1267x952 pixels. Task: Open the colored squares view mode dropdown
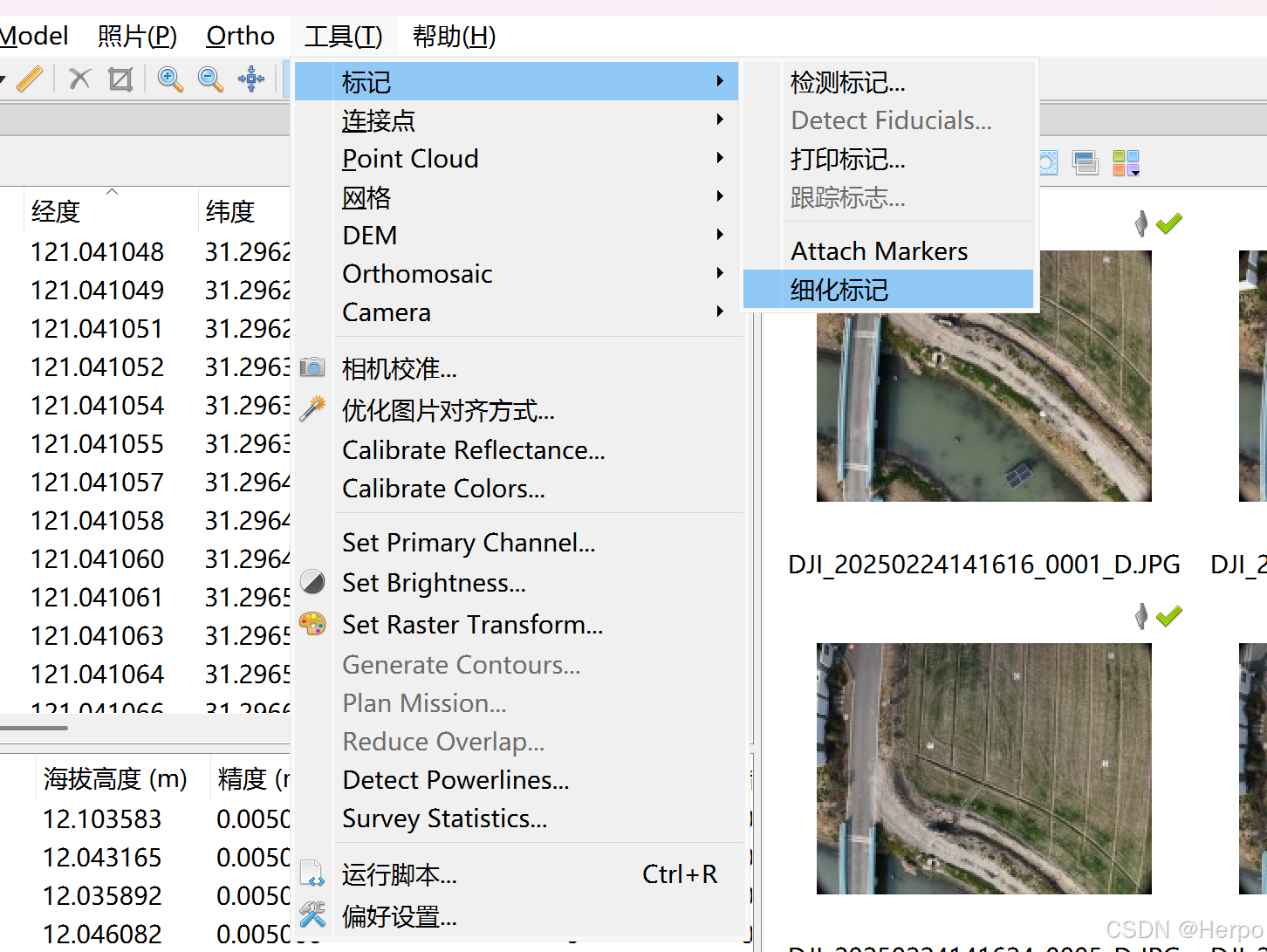[x=1126, y=162]
